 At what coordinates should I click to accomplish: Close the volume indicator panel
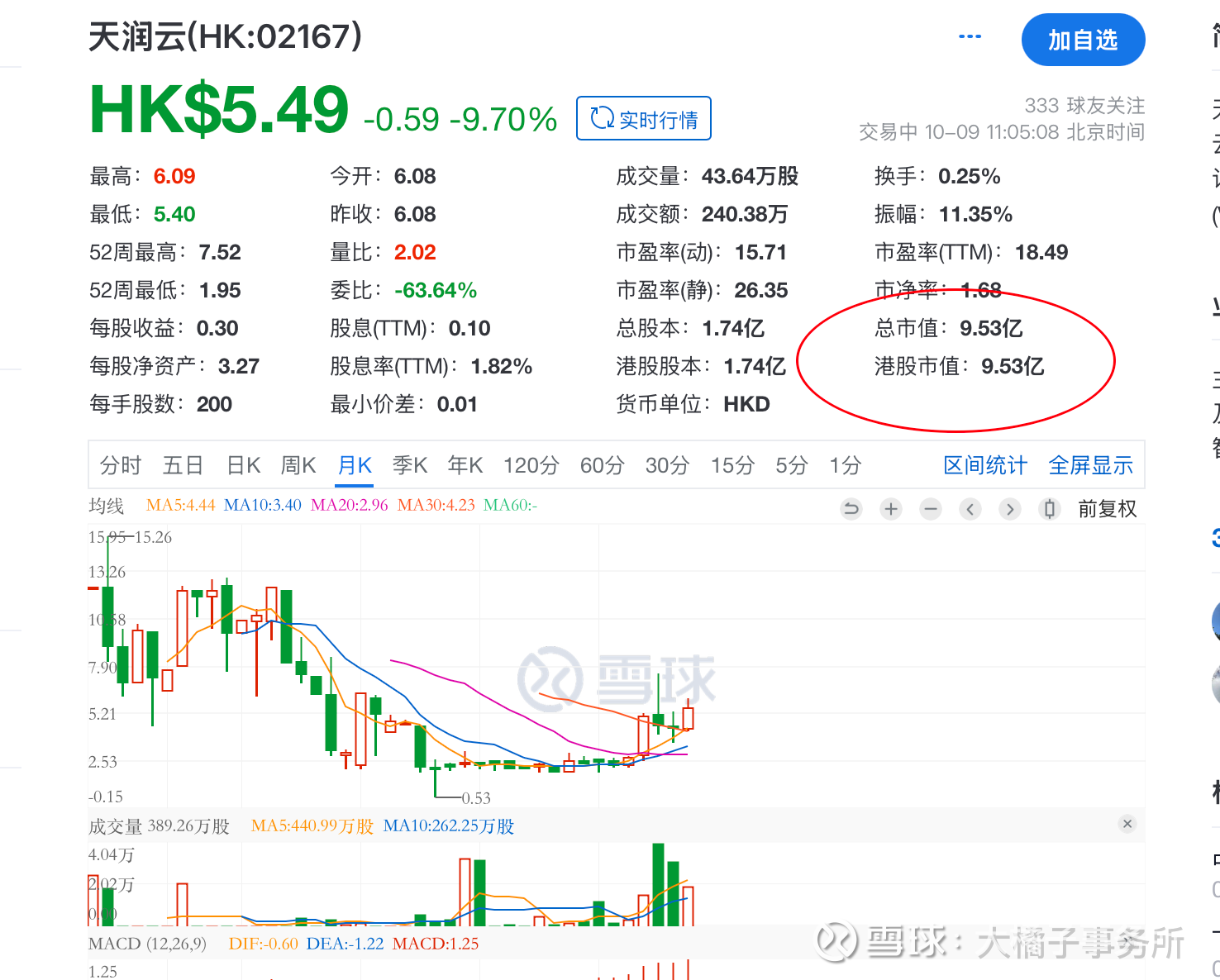(x=1127, y=824)
